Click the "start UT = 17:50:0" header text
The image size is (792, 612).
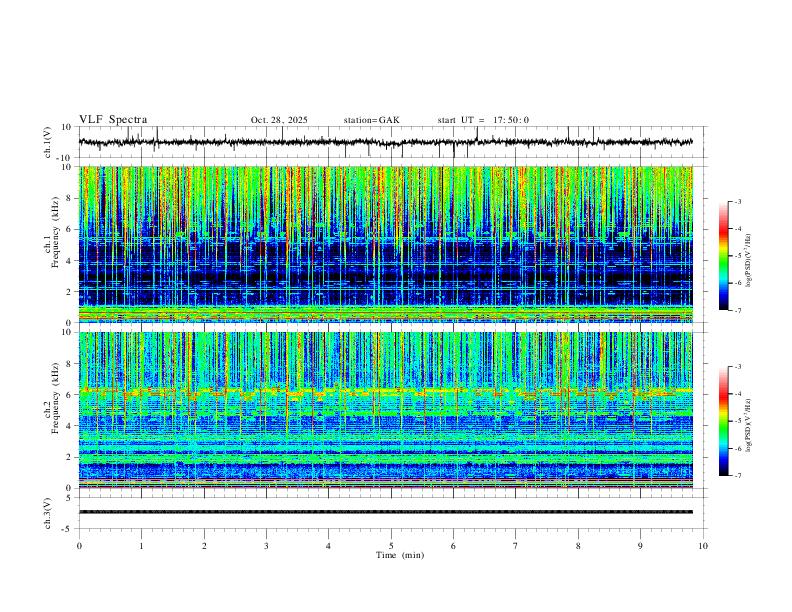(483, 120)
